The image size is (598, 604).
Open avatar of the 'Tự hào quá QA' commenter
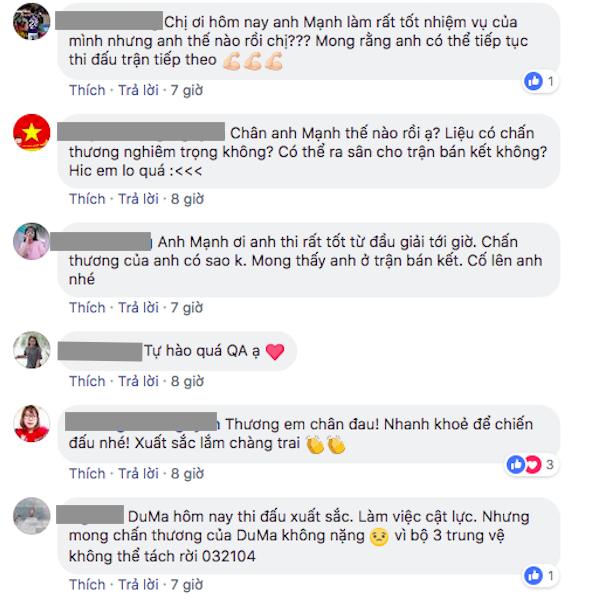32,350
